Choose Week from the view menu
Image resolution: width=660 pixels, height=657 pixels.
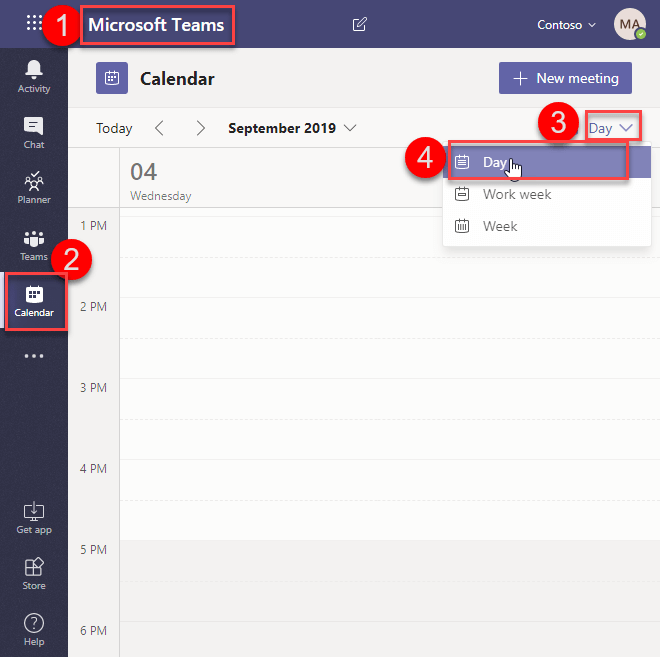499,226
